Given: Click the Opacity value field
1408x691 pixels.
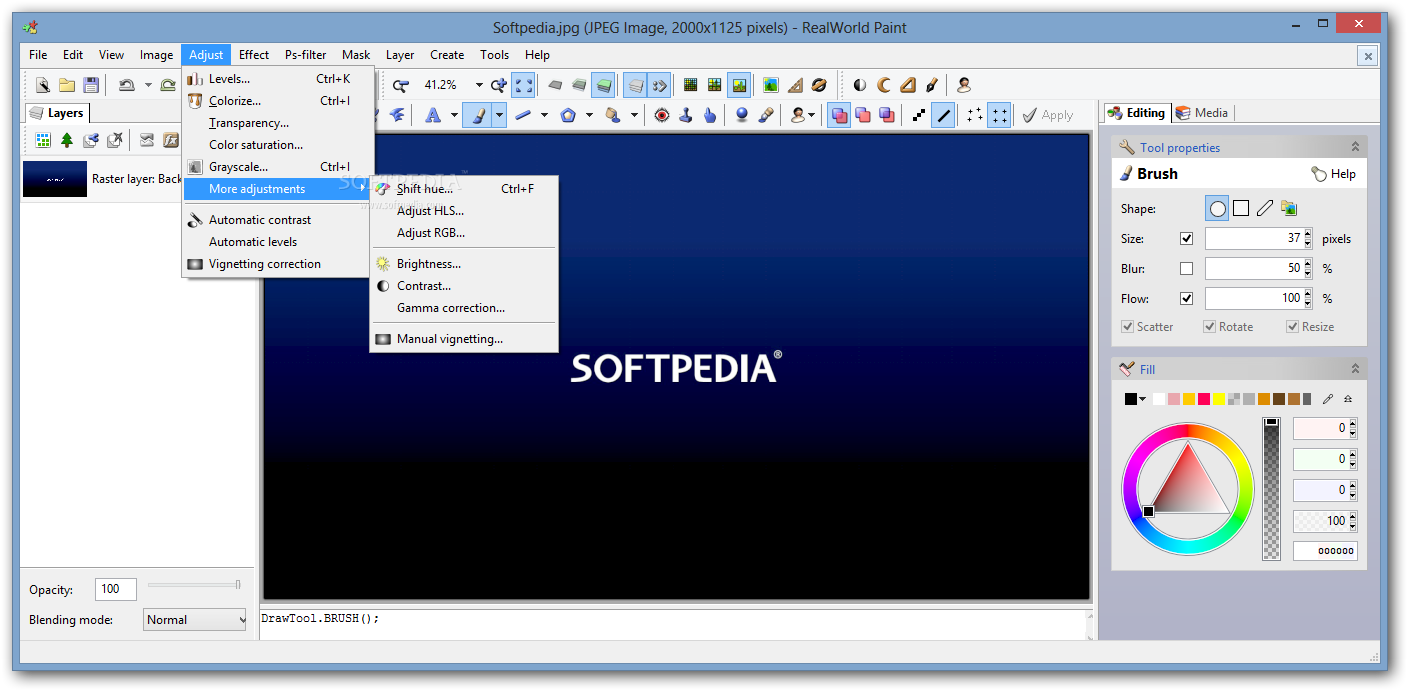Looking at the screenshot, I should (x=115, y=589).
